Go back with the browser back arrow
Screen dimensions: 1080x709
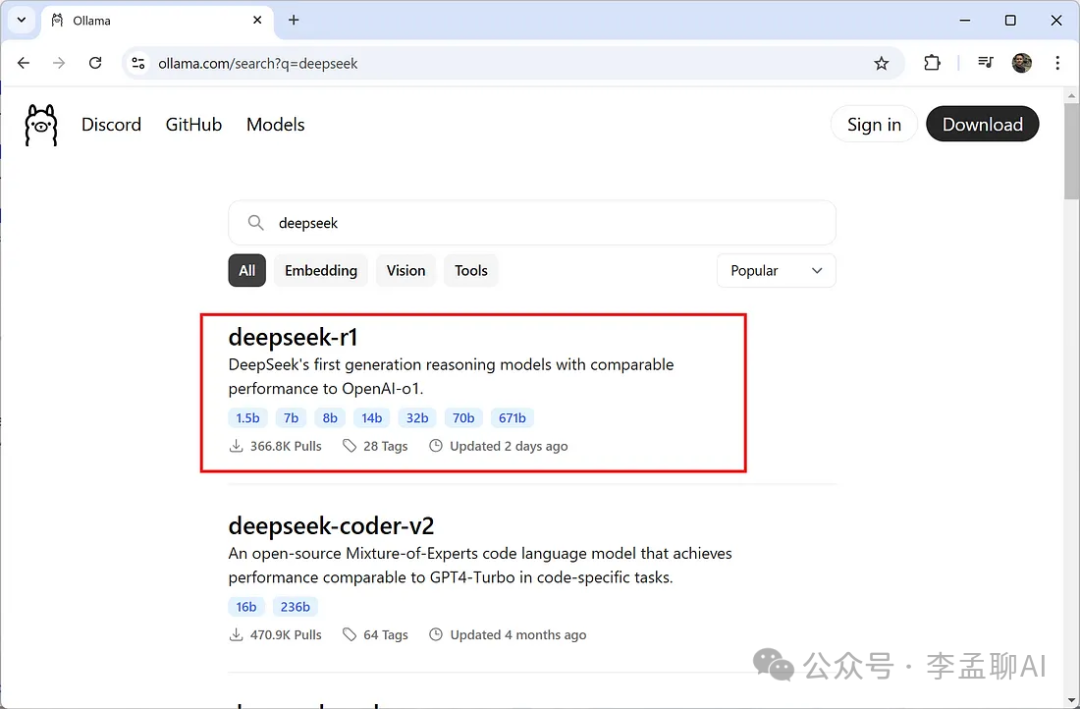click(23, 63)
